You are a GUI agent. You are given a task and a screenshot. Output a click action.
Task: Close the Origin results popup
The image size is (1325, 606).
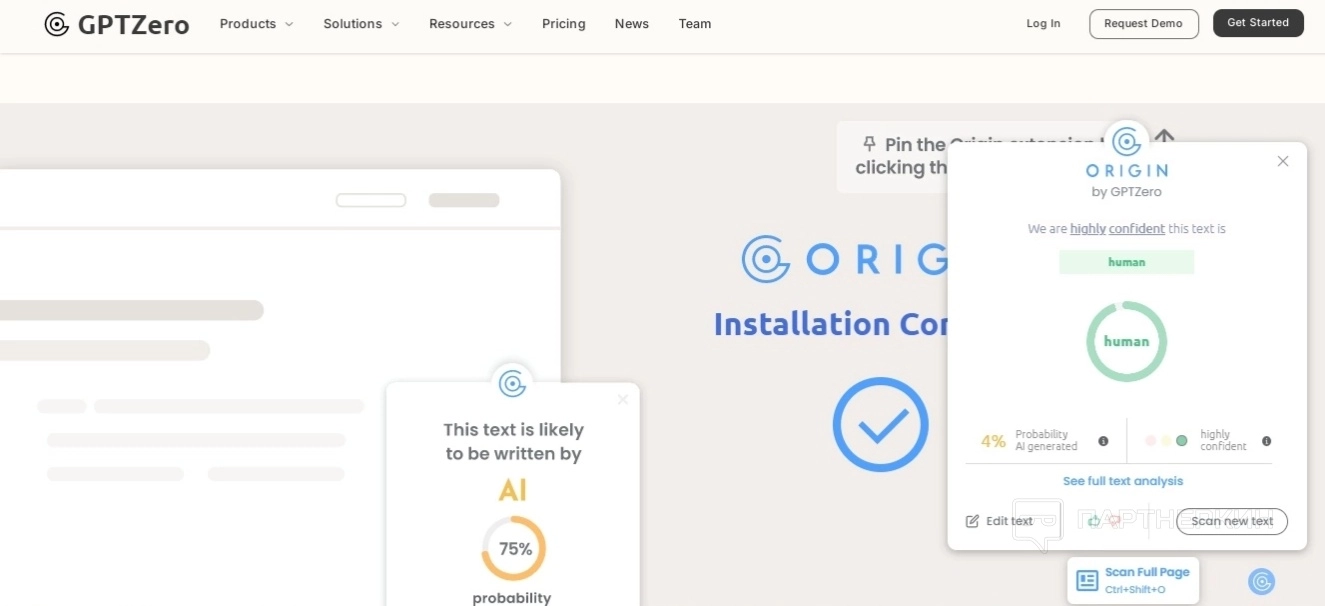point(1283,161)
